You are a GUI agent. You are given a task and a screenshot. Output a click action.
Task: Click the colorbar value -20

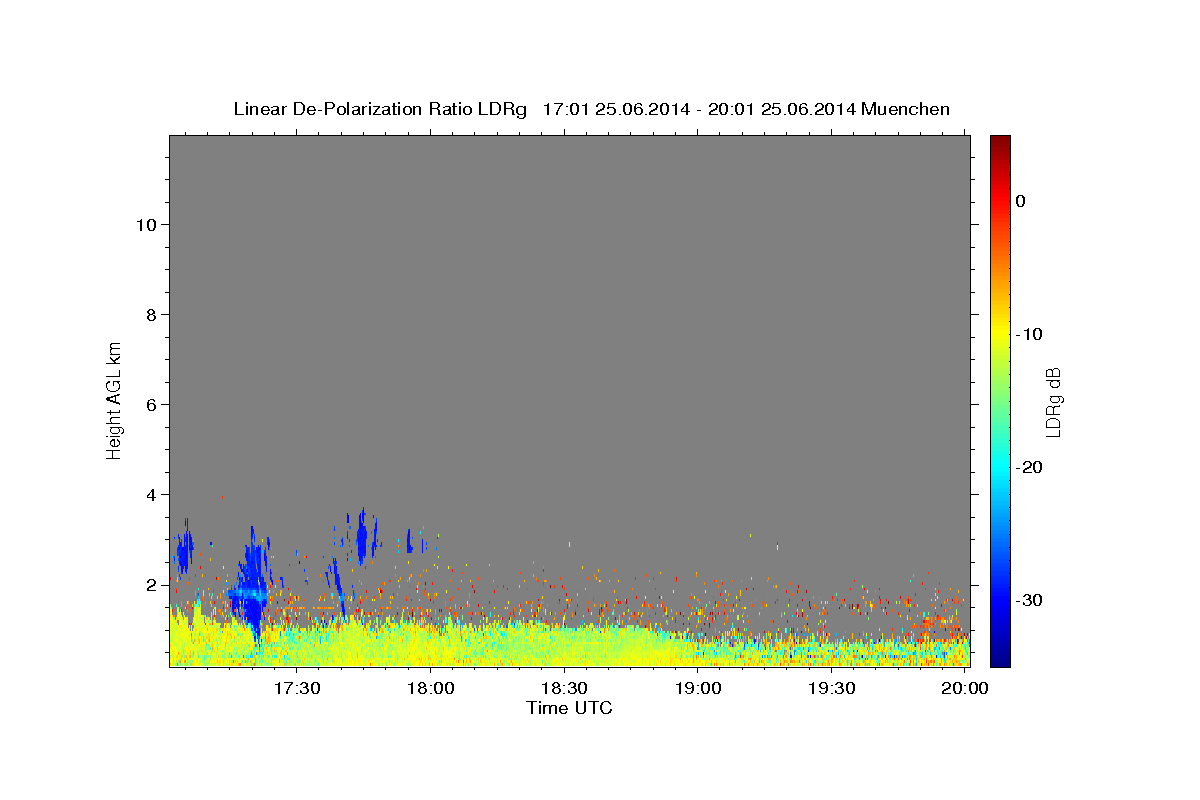pyautogui.click(x=1029, y=467)
